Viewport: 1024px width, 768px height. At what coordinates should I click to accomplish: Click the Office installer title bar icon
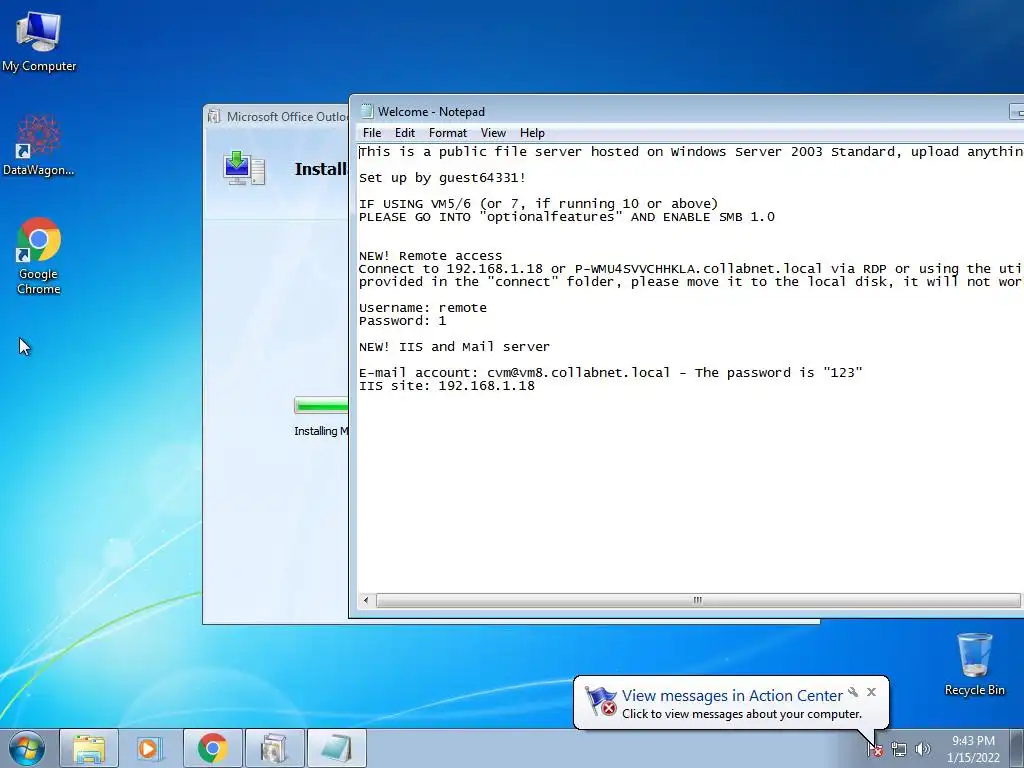point(214,117)
